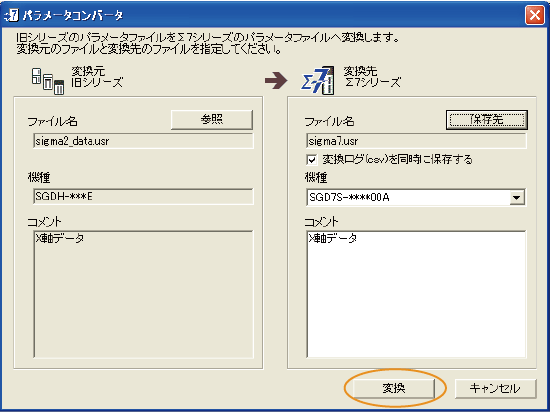Click the キャンセル cancel button
The height and width of the screenshot is (412, 550).
coord(495,388)
